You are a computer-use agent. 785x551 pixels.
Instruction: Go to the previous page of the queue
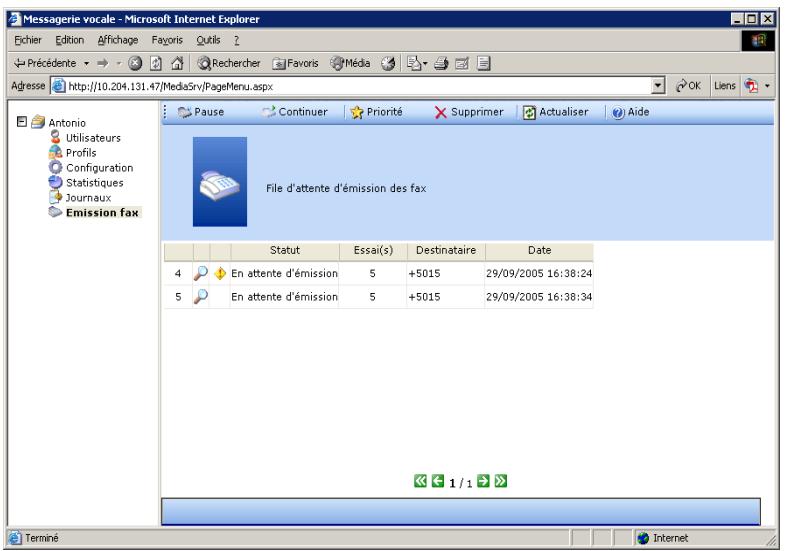tap(438, 481)
